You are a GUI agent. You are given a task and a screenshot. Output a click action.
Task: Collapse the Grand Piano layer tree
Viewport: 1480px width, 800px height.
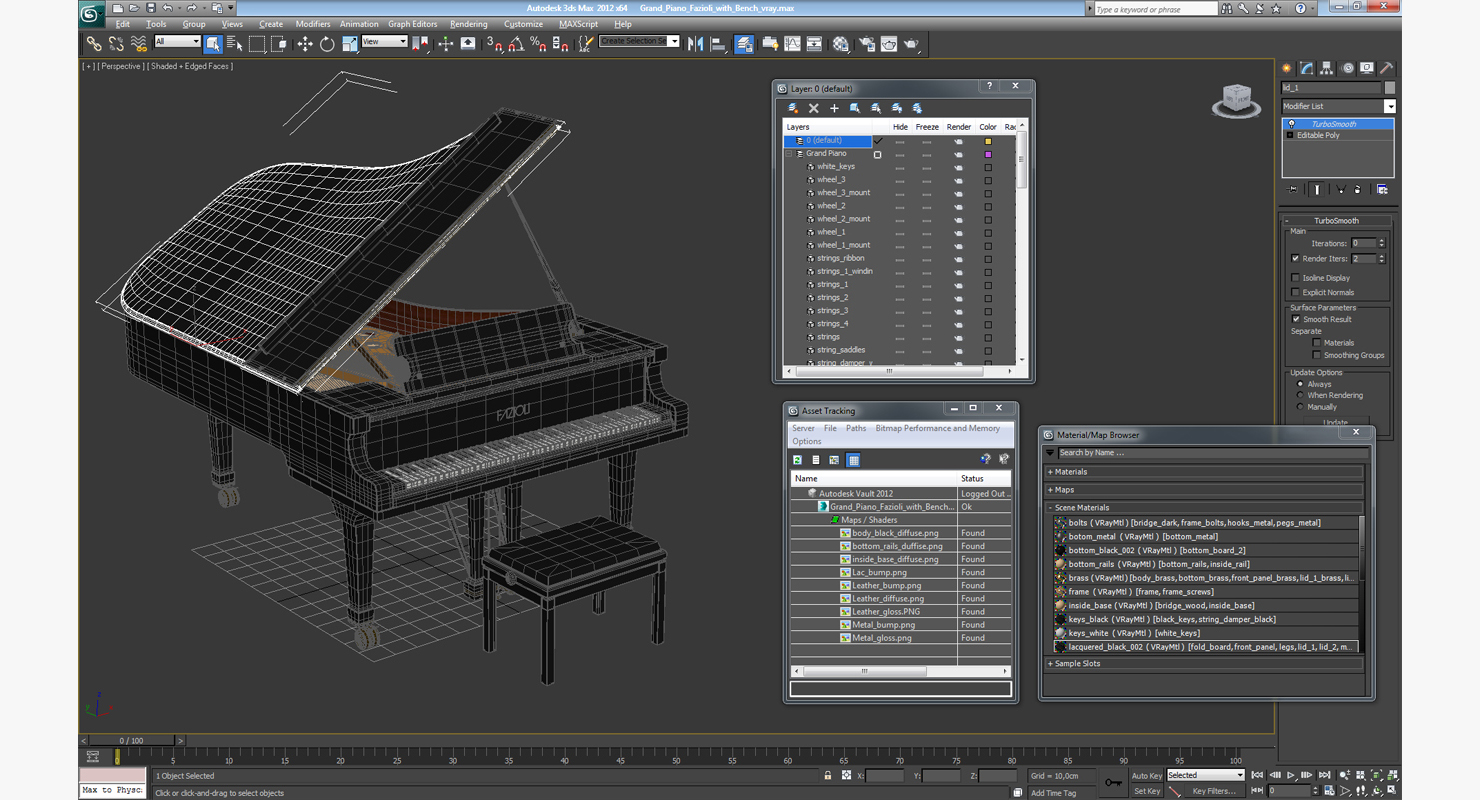(x=789, y=154)
